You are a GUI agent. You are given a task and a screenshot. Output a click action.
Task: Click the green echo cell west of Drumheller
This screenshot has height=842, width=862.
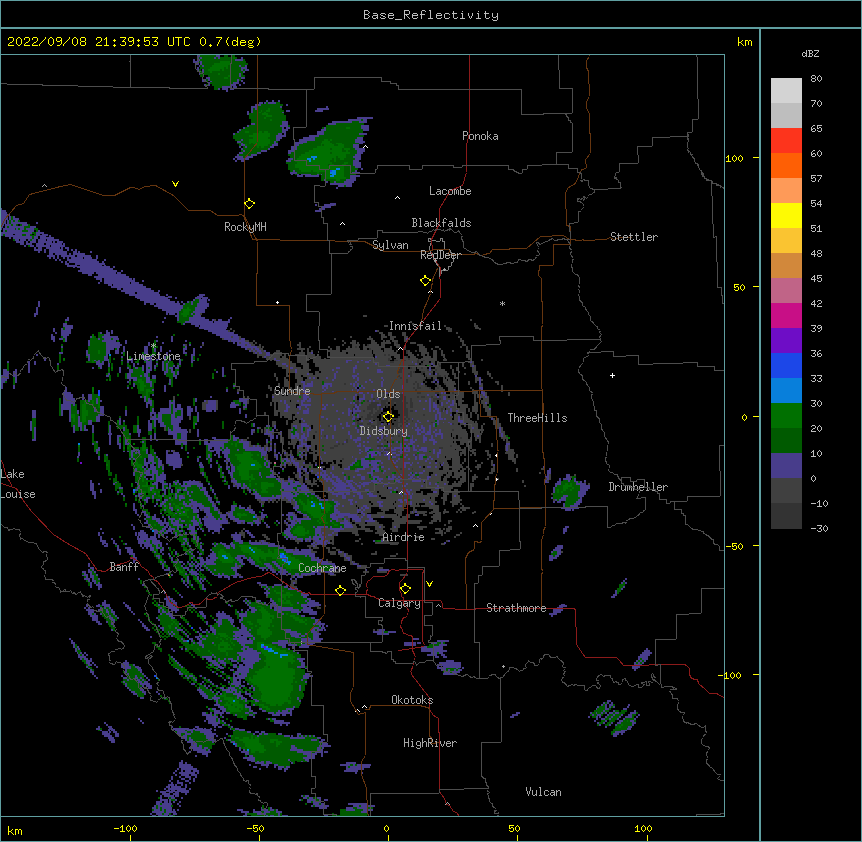tap(570, 490)
